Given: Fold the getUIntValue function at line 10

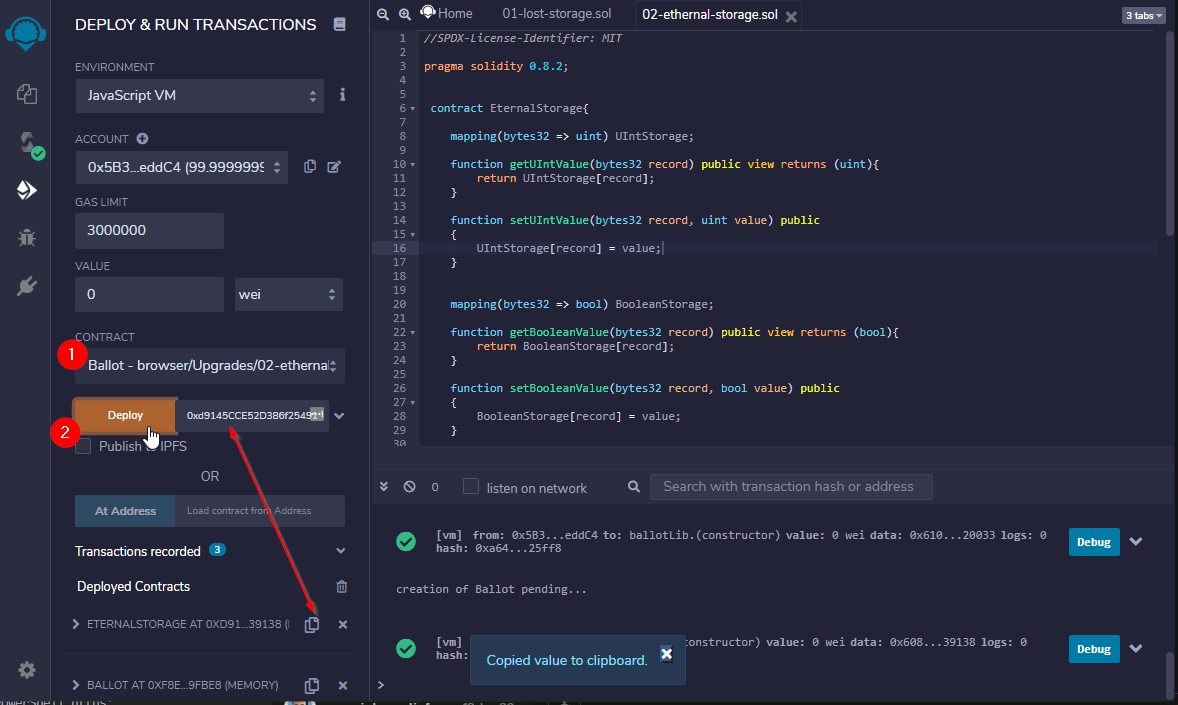Looking at the screenshot, I should pyautogui.click(x=412, y=165).
